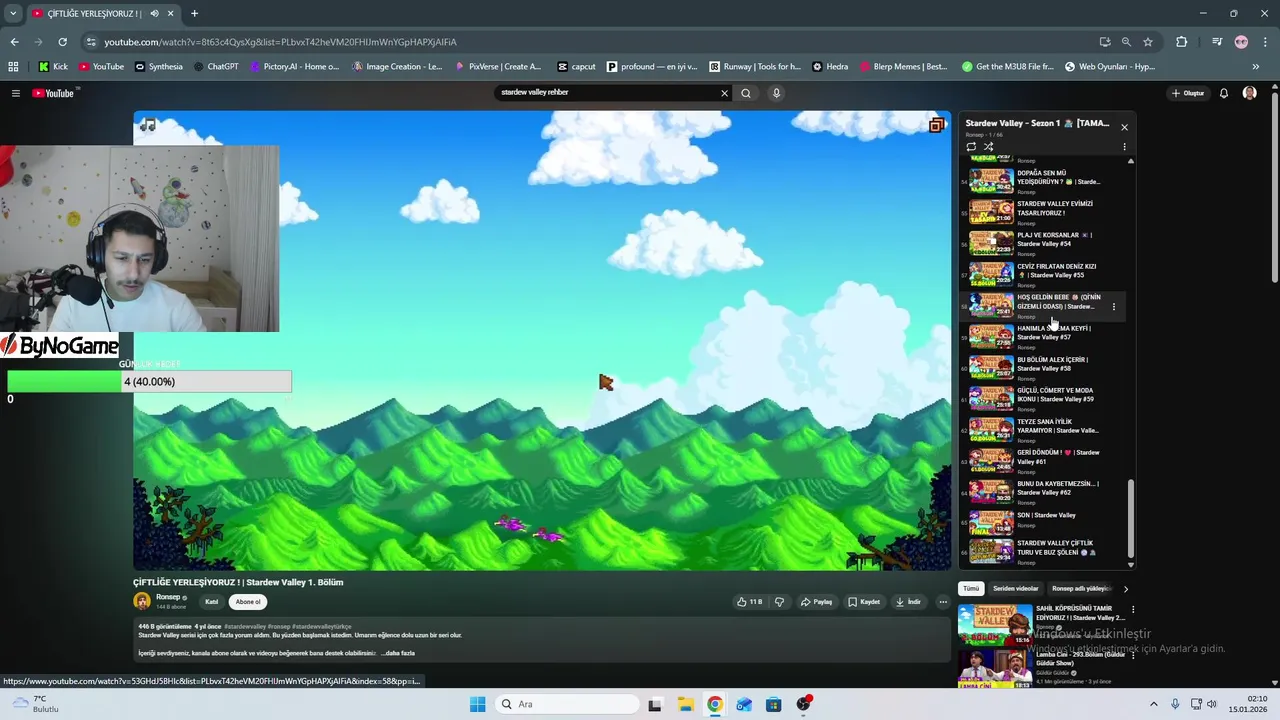The height and width of the screenshot is (720, 1280).
Task: Open YouTube notifications bell
Action: click(1223, 93)
